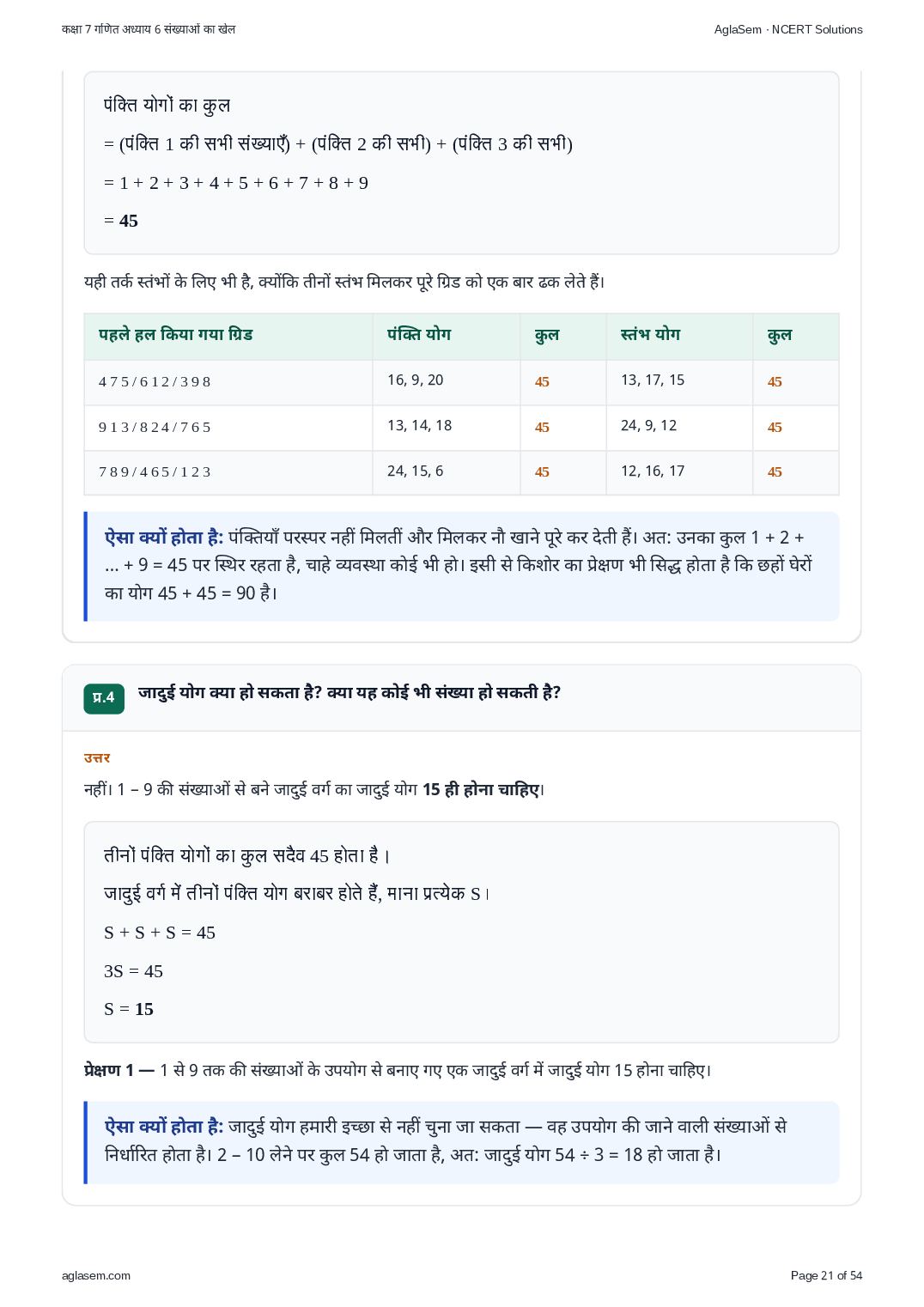The height and width of the screenshot is (1307, 924).
Task: Click the bold result S = 15
Action: [x=129, y=1009]
